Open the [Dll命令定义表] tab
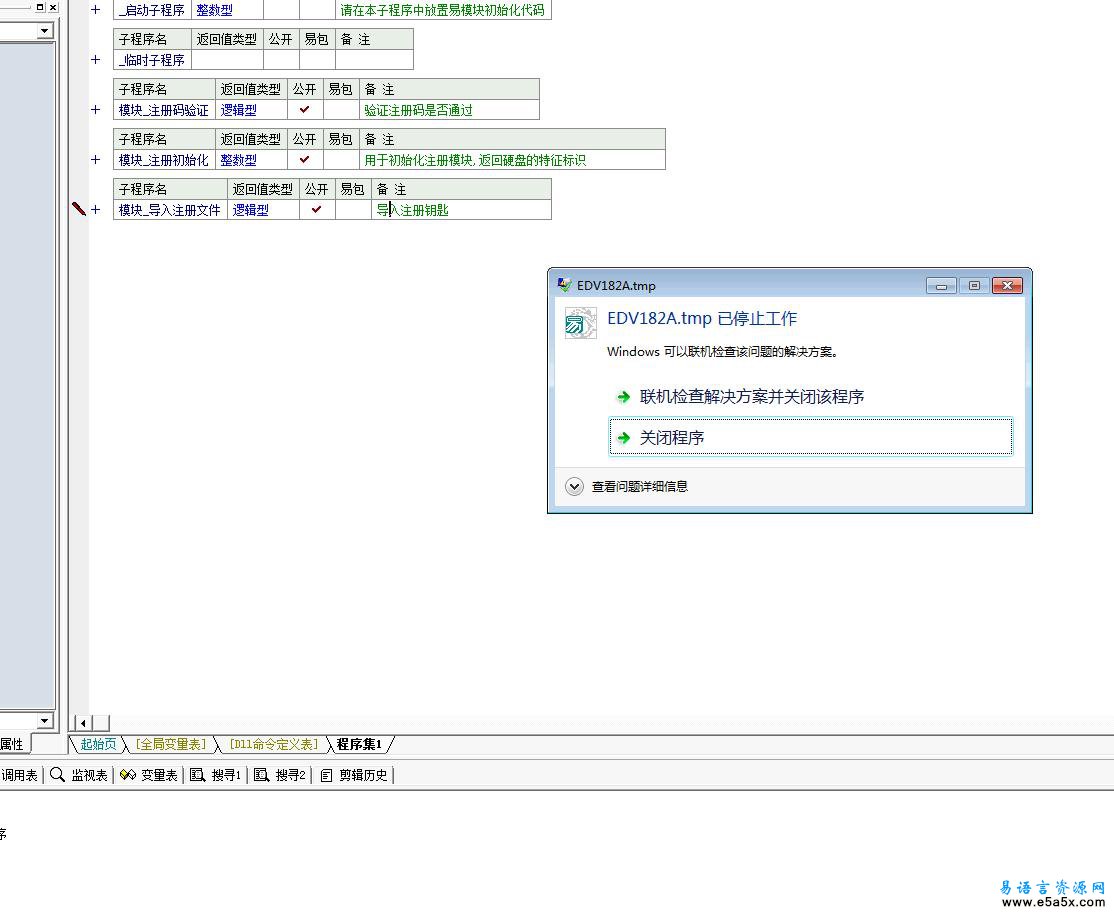1114x915 pixels. tap(272, 744)
